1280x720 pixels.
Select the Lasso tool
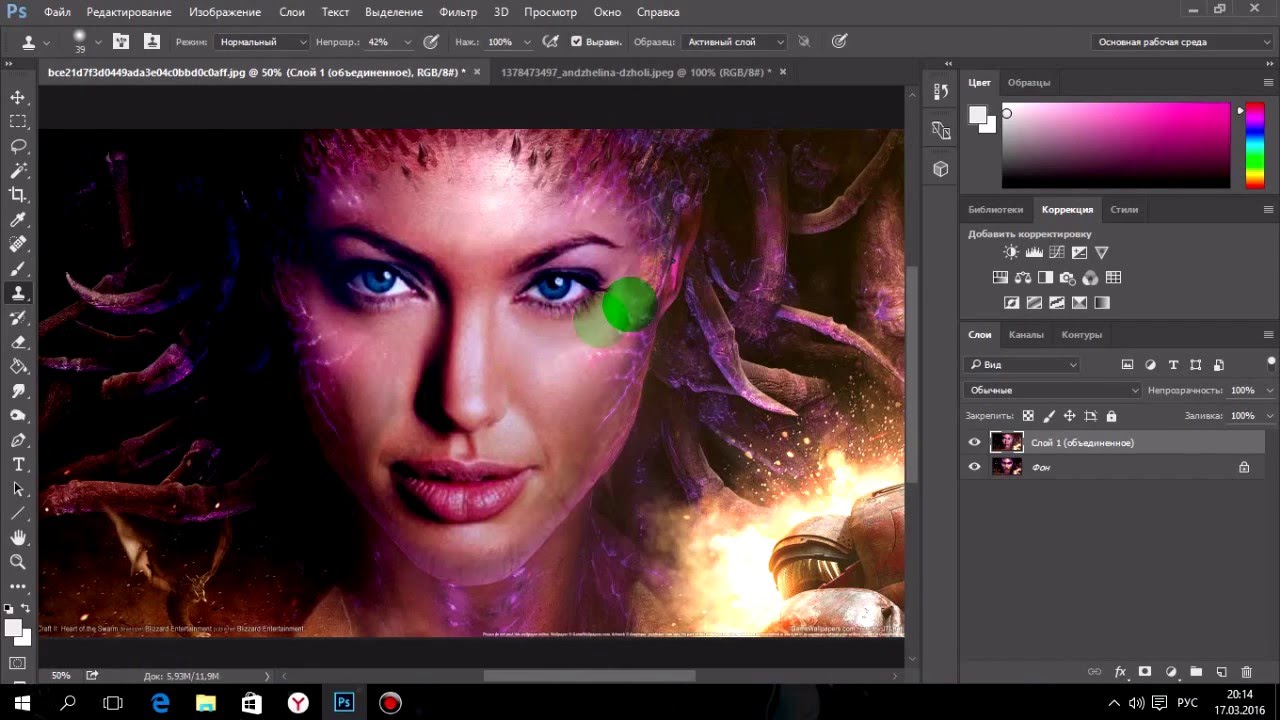18,146
